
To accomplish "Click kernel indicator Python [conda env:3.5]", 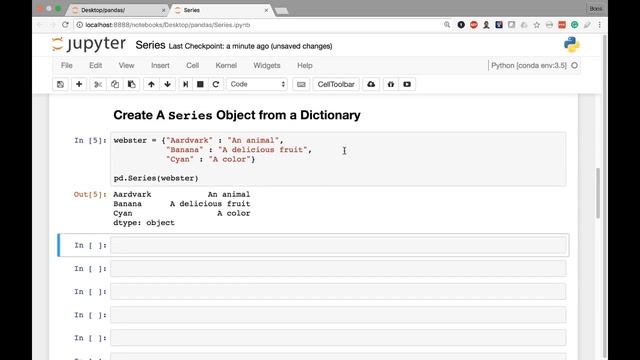I will [529, 65].
